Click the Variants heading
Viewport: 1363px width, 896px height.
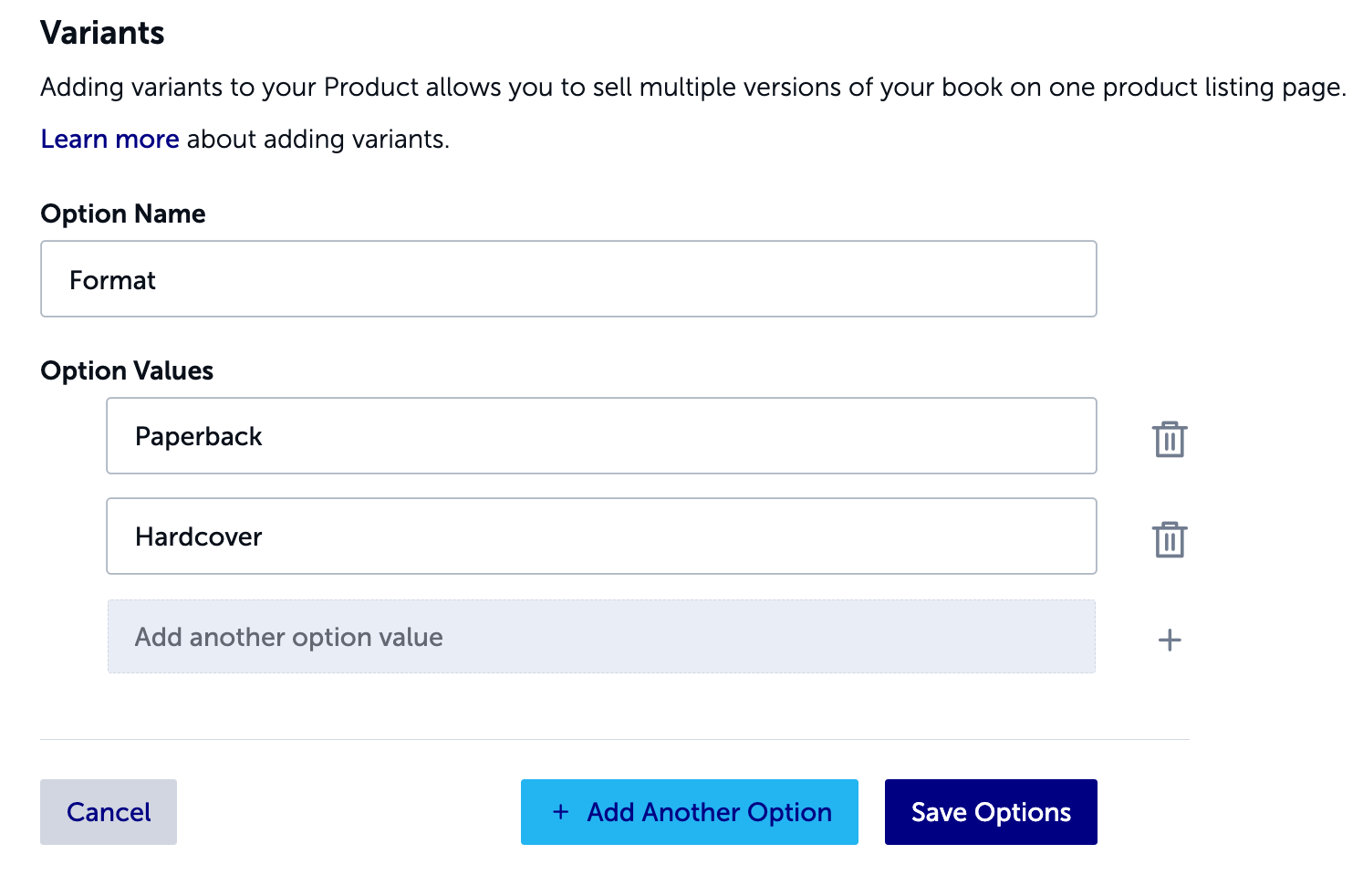[x=102, y=33]
